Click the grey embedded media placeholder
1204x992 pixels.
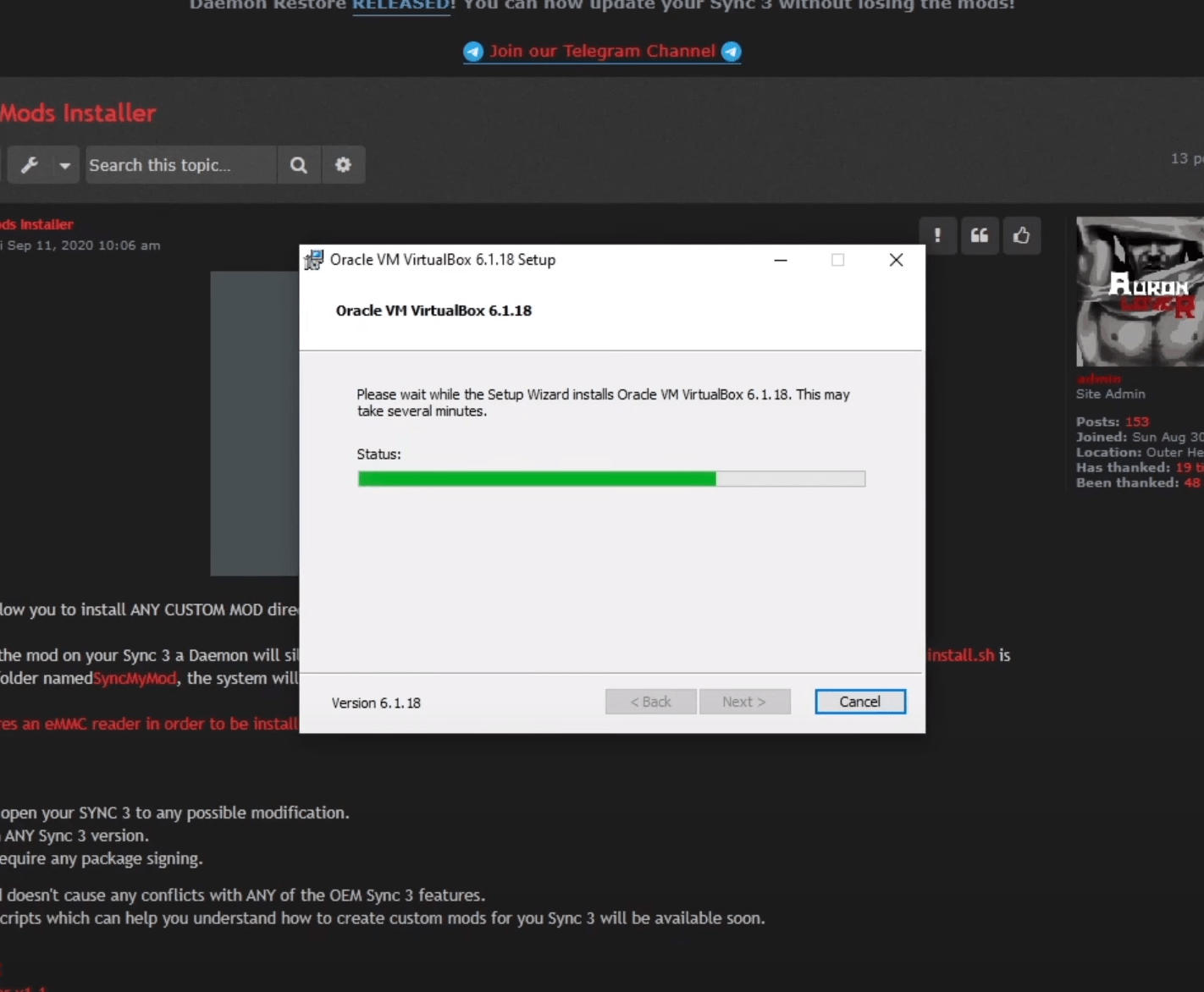click(254, 423)
